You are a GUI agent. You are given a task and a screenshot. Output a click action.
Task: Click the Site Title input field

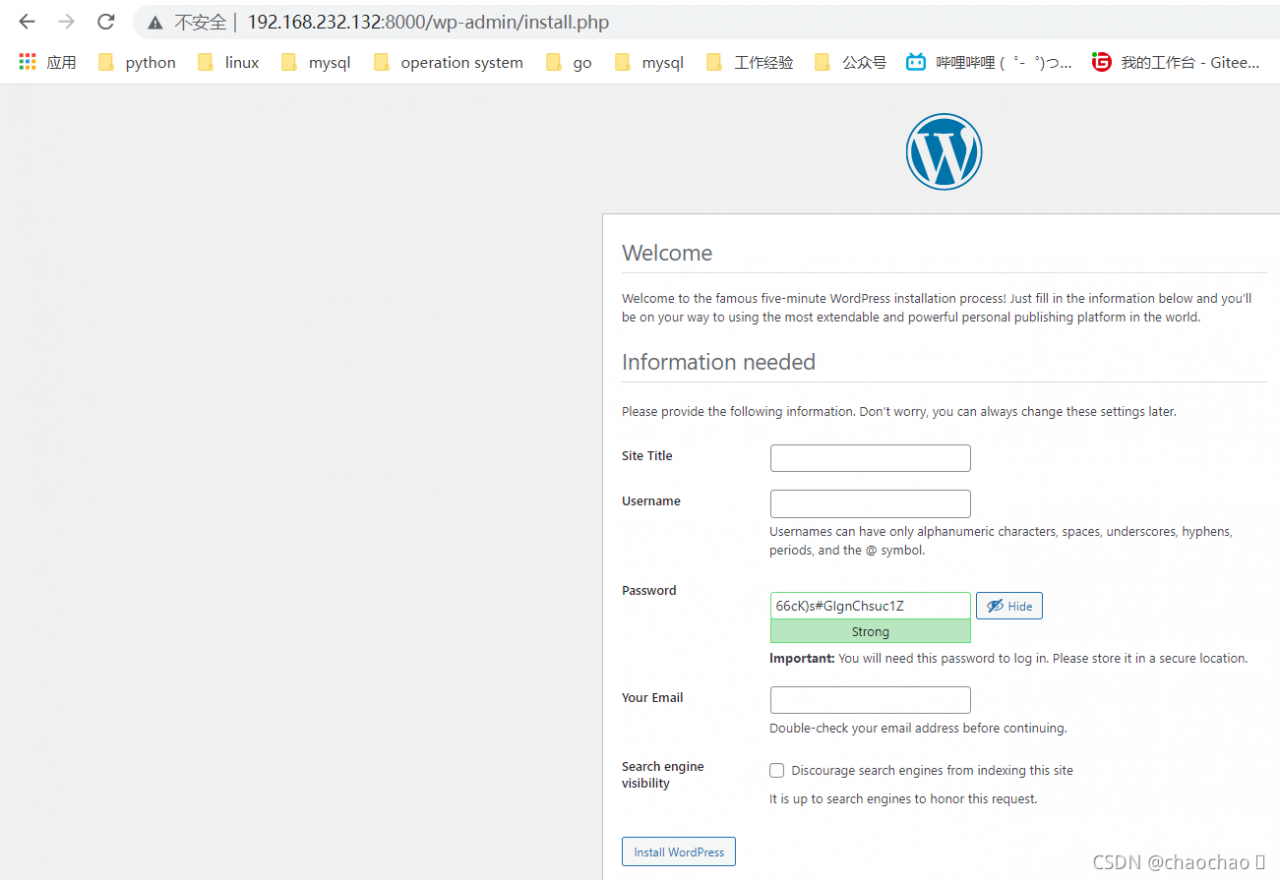(870, 458)
